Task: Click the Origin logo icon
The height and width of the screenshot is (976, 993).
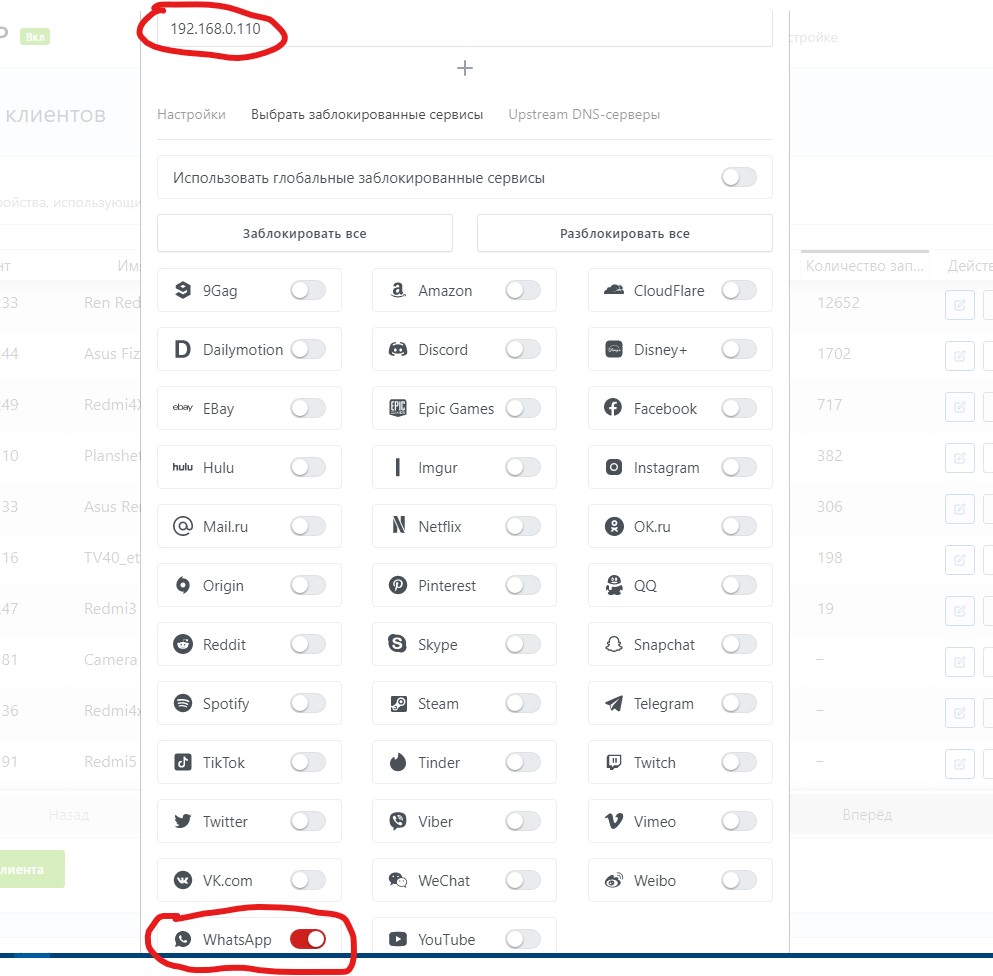Action: pyautogui.click(x=182, y=585)
